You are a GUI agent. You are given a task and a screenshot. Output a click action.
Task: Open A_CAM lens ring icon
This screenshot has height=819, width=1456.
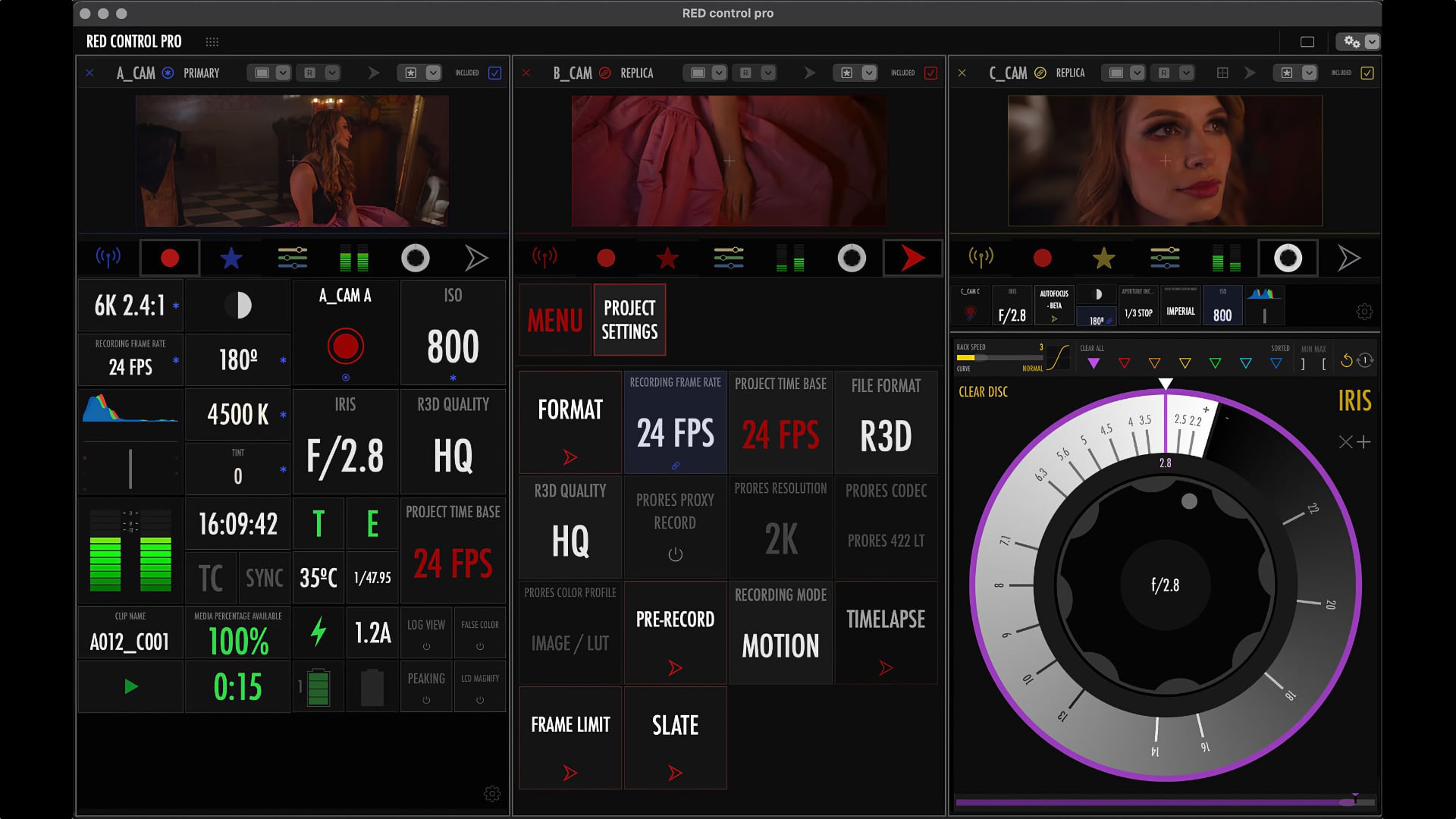tap(416, 258)
